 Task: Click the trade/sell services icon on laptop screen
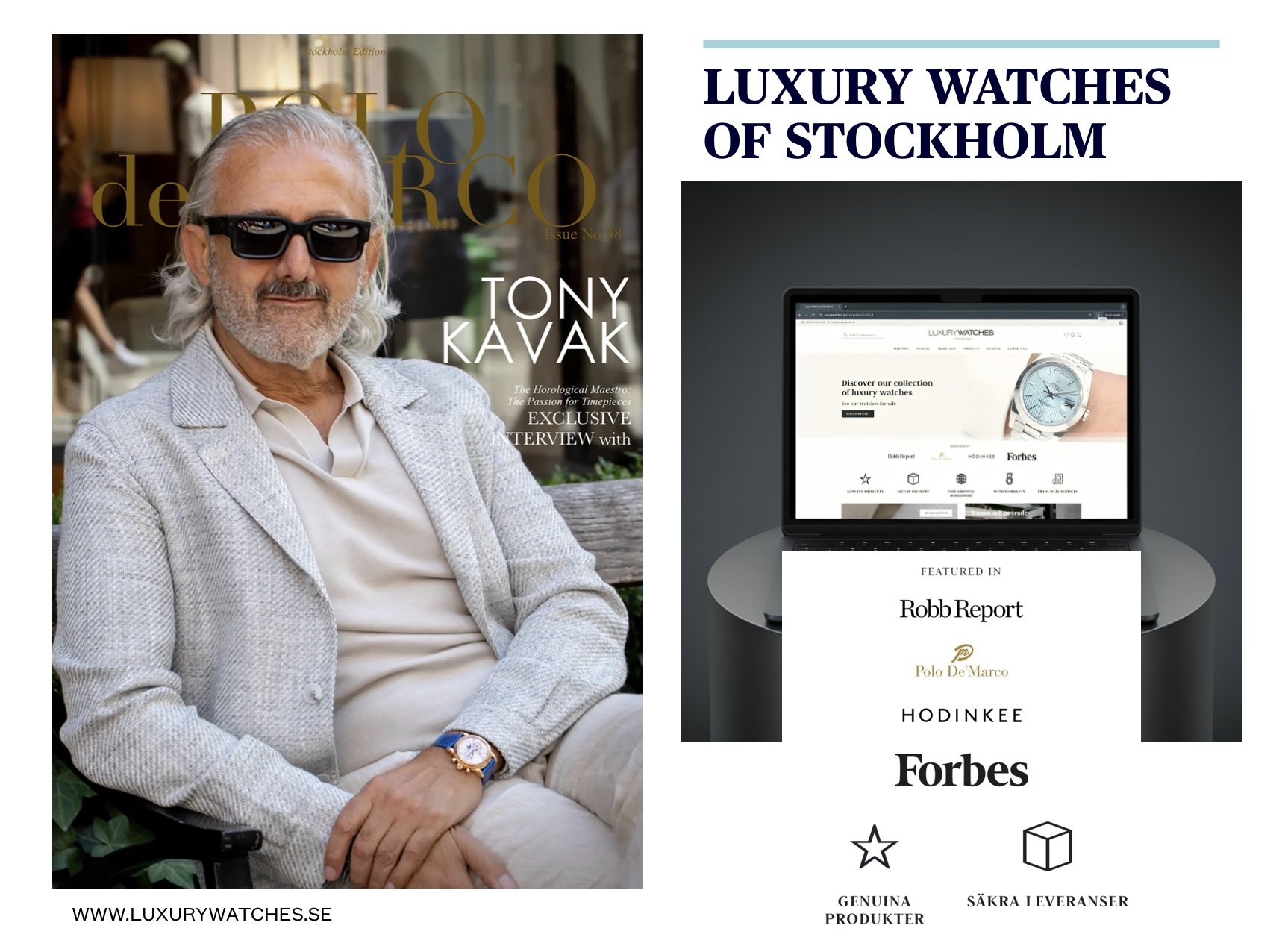point(1057,479)
